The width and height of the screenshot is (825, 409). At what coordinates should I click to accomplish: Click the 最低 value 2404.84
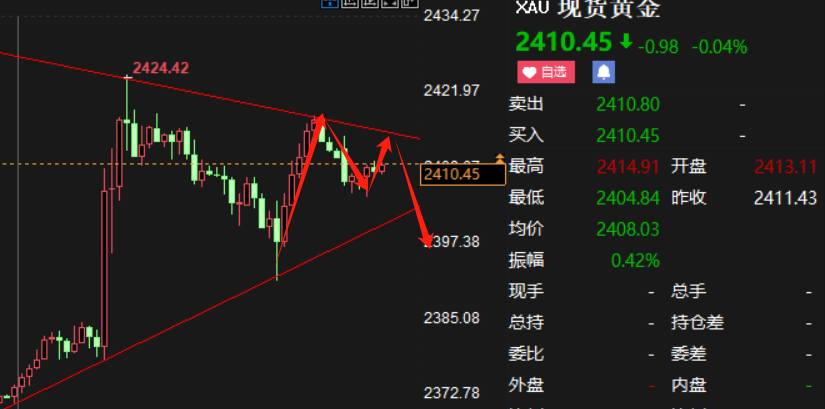(x=628, y=198)
